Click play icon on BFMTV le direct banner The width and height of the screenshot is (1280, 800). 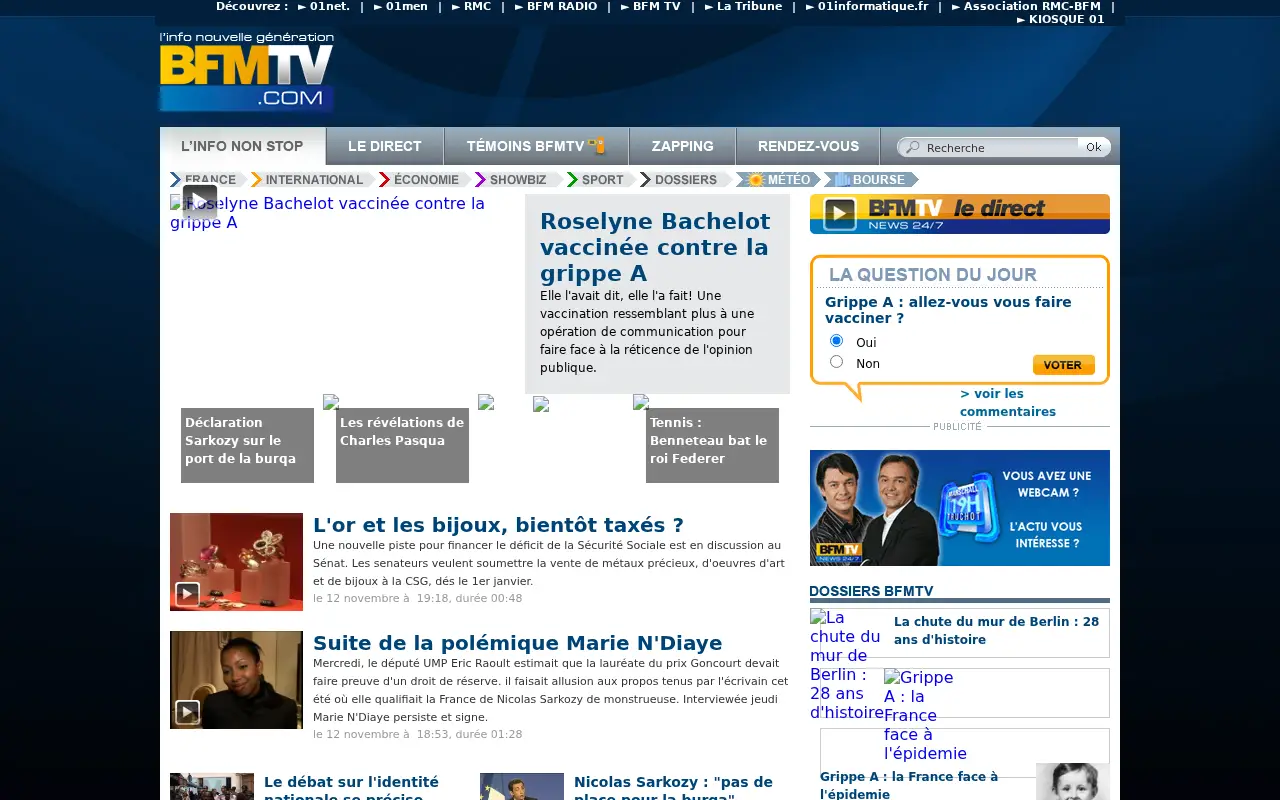point(839,214)
